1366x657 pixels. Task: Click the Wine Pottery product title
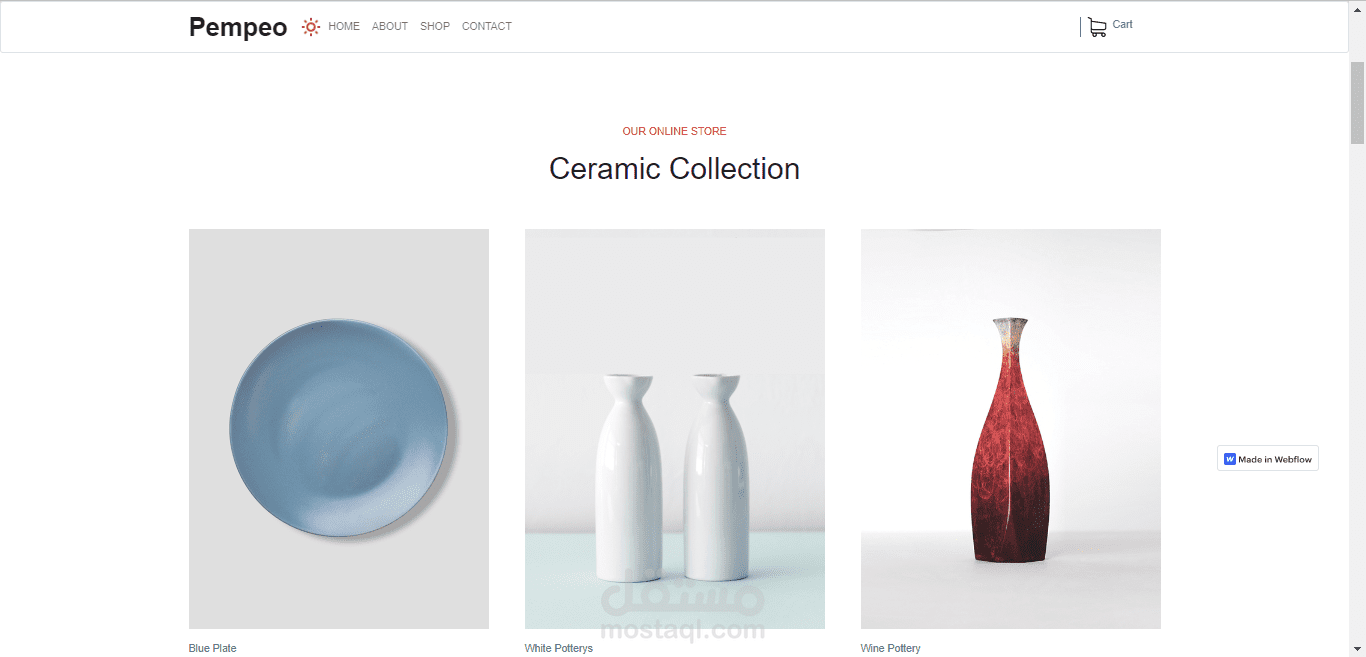coord(891,648)
